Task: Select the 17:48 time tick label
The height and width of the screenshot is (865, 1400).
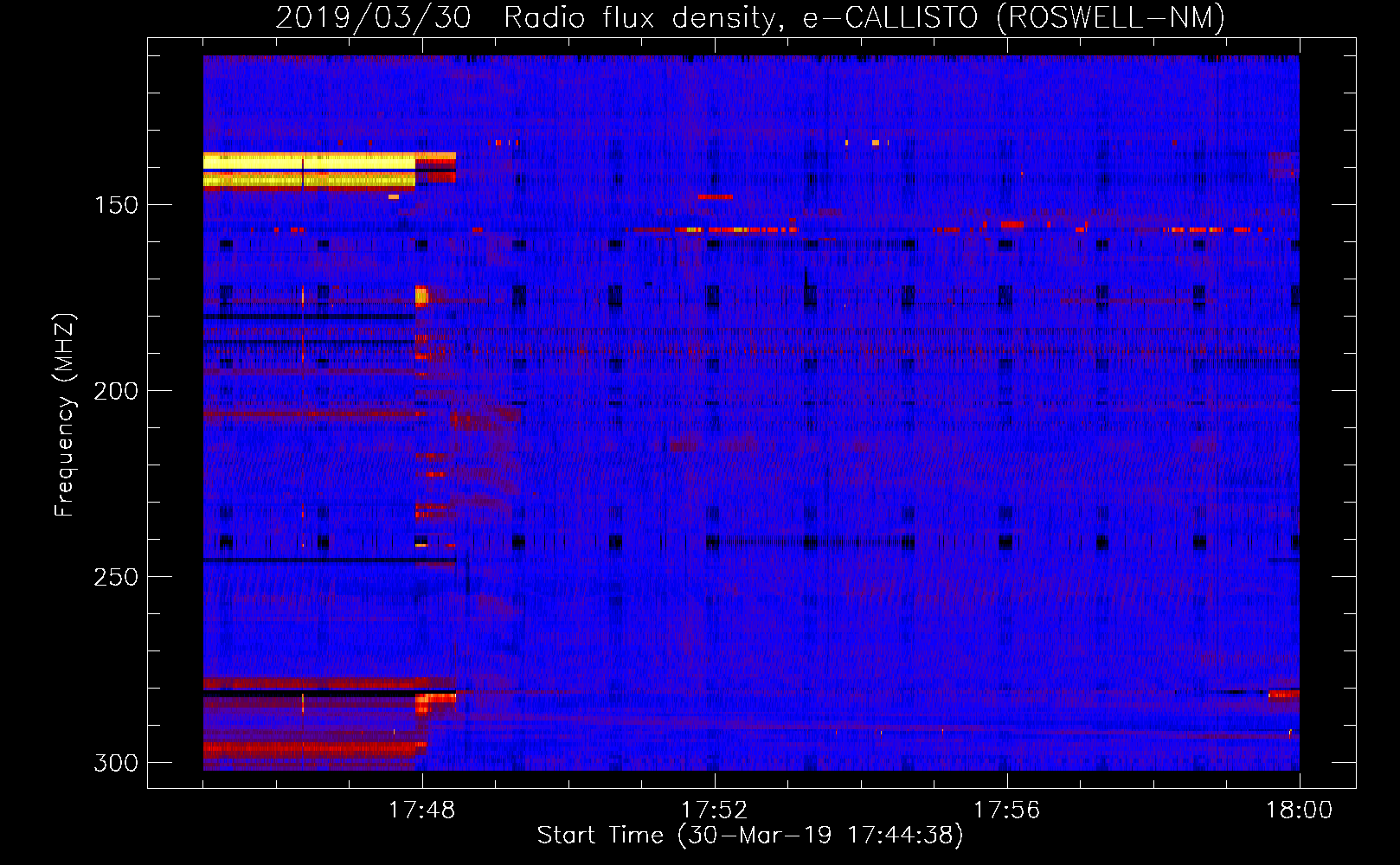Action: (x=421, y=811)
